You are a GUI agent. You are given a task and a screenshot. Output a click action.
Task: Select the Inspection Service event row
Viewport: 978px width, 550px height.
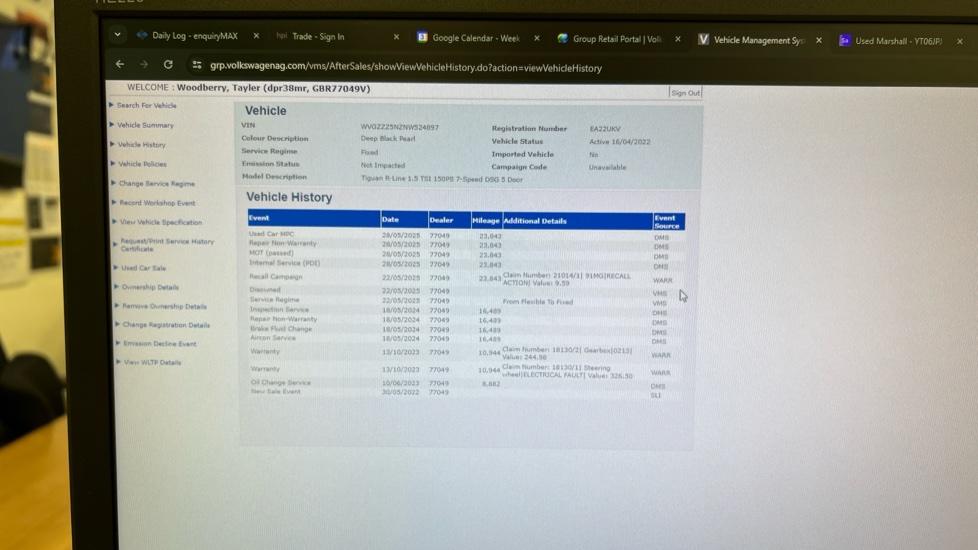466,311
